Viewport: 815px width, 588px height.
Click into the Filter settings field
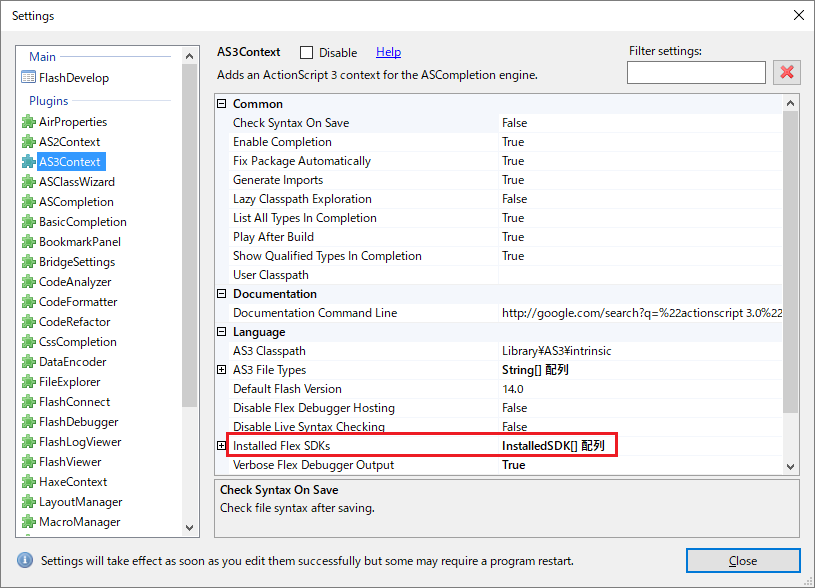tap(696, 72)
